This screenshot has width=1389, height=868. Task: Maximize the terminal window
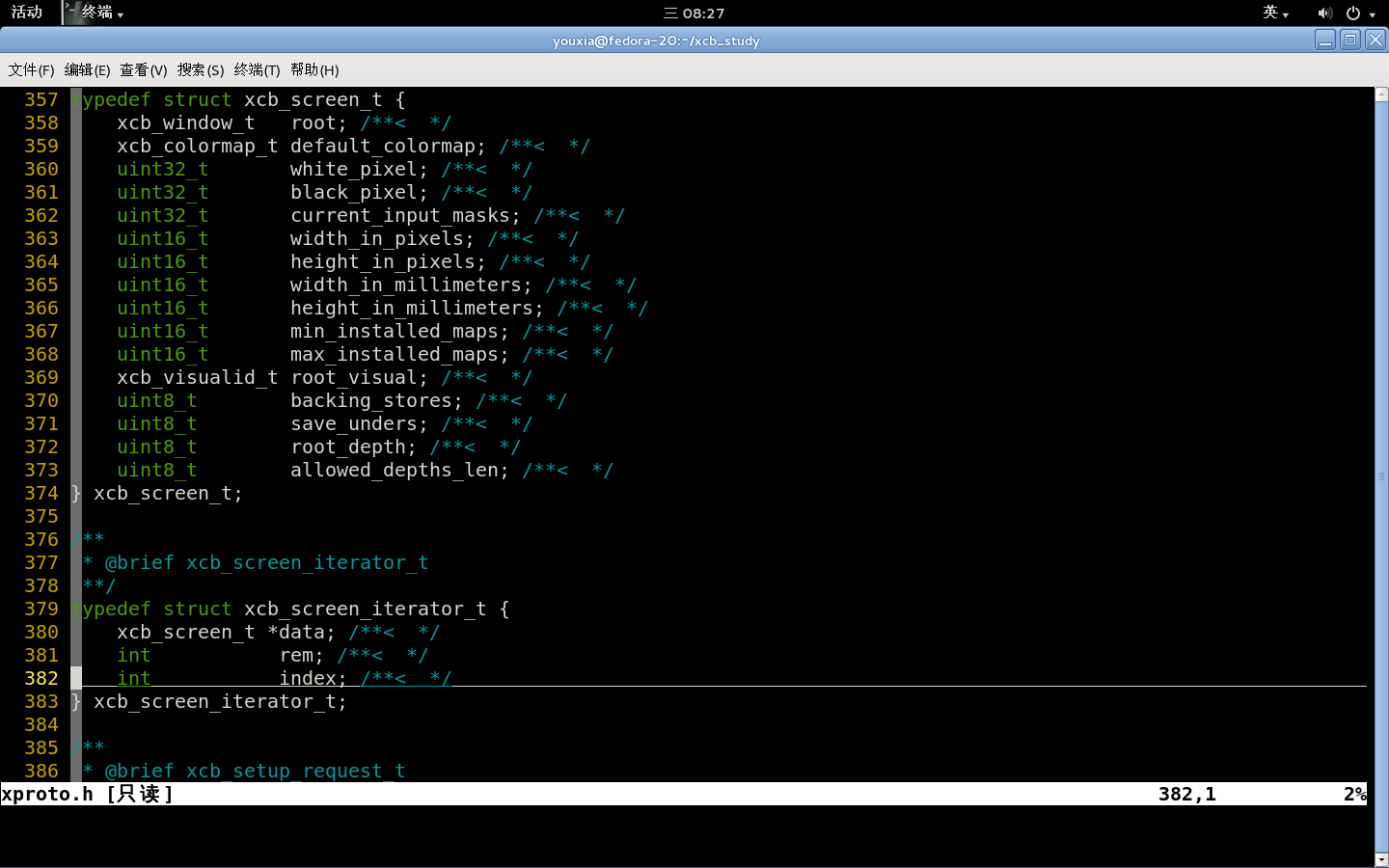(1350, 40)
